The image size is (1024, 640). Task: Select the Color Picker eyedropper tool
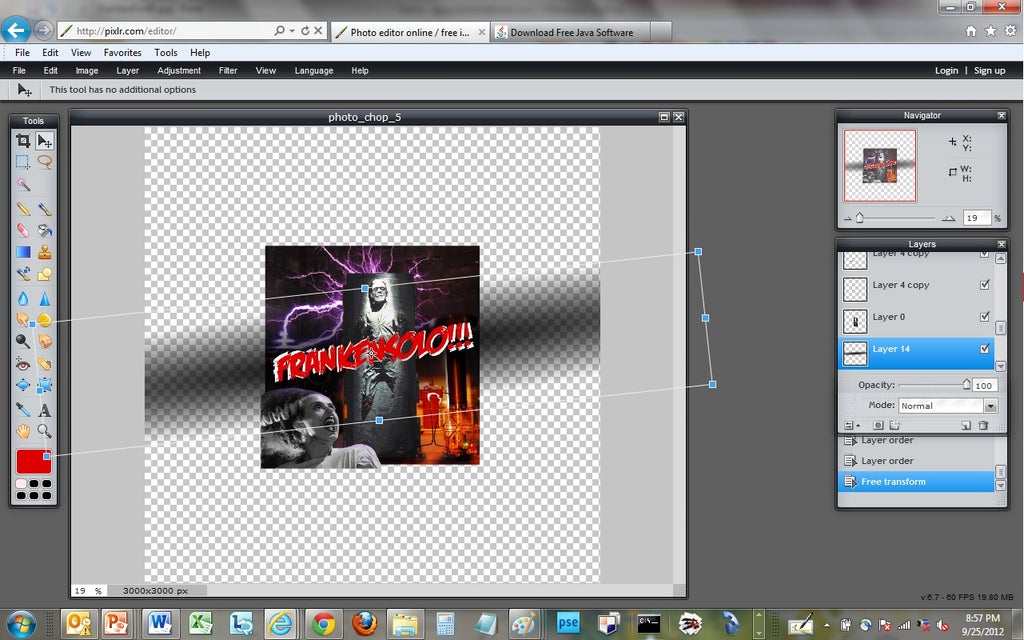pyautogui.click(x=23, y=409)
